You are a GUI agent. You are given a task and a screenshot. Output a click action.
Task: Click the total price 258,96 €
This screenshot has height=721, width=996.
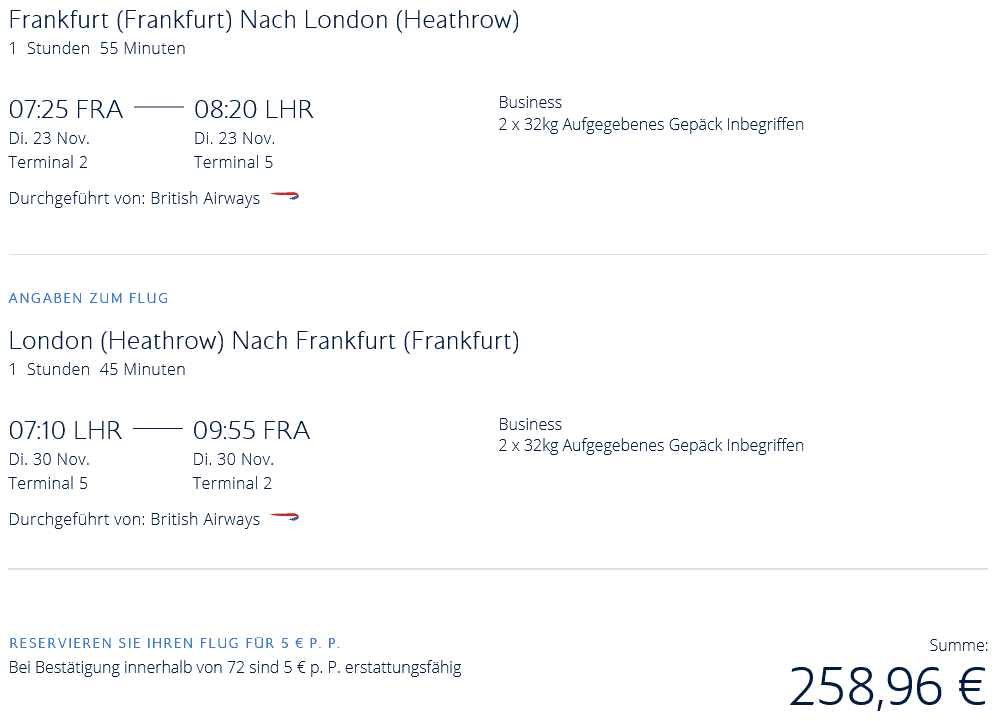[x=887, y=687]
